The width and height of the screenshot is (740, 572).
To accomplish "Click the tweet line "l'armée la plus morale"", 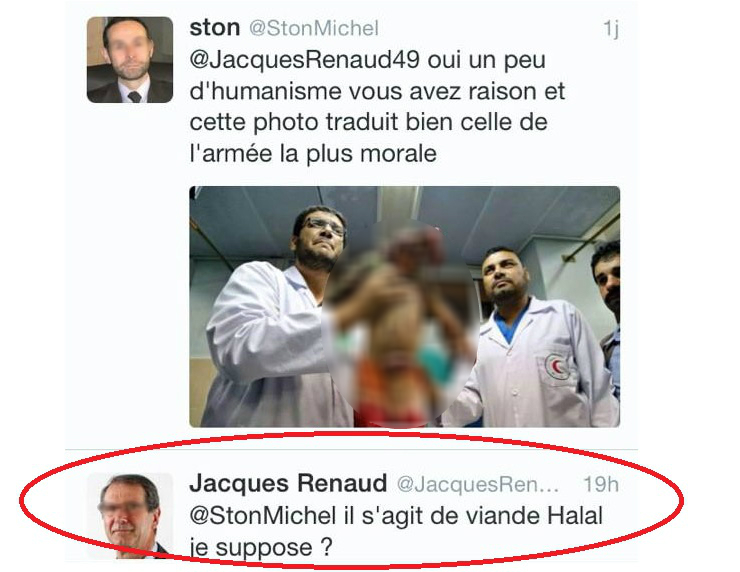I will click(313, 153).
